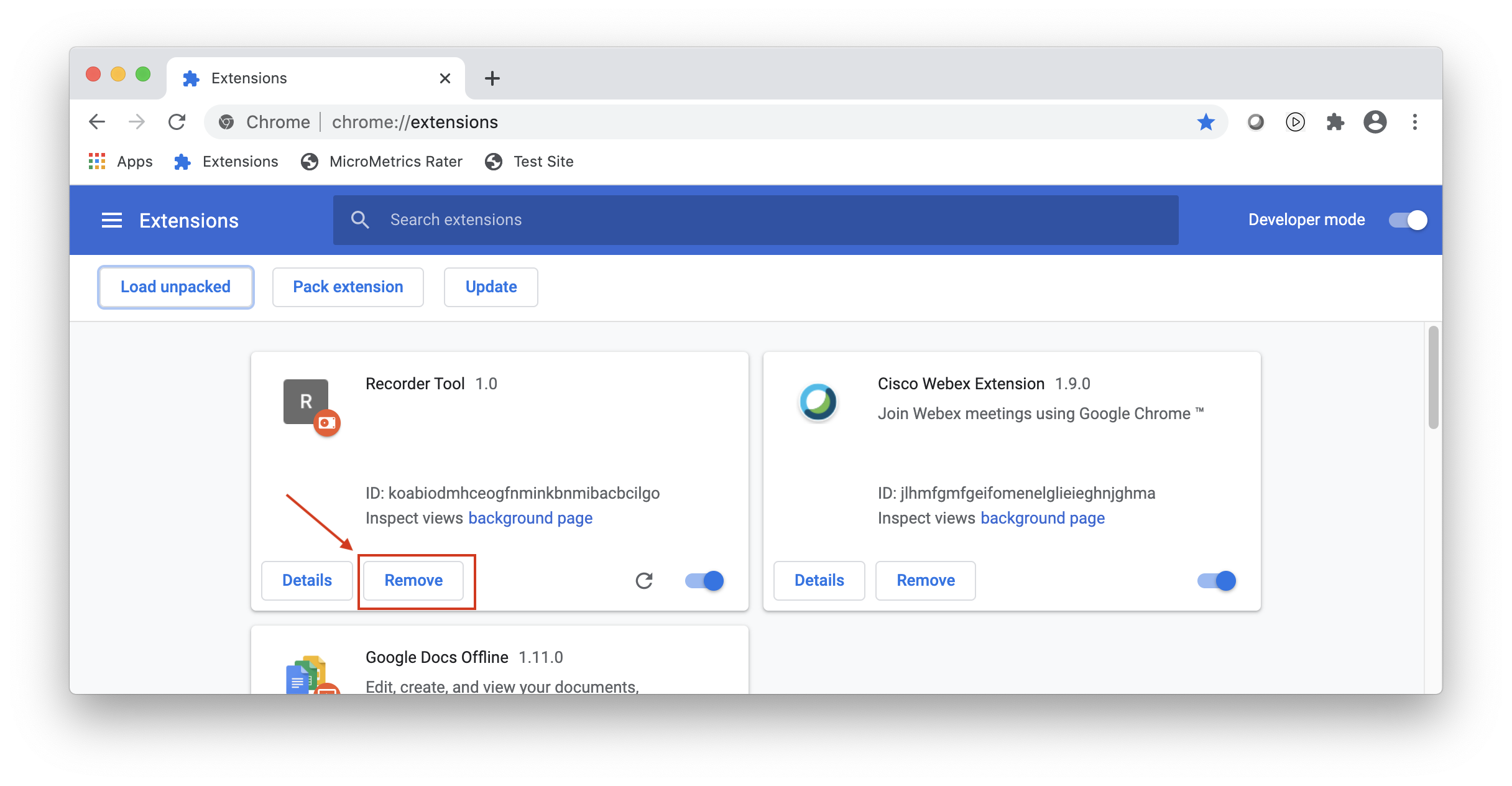Focus the Search extensions field
The image size is (1512, 786).
click(x=756, y=220)
